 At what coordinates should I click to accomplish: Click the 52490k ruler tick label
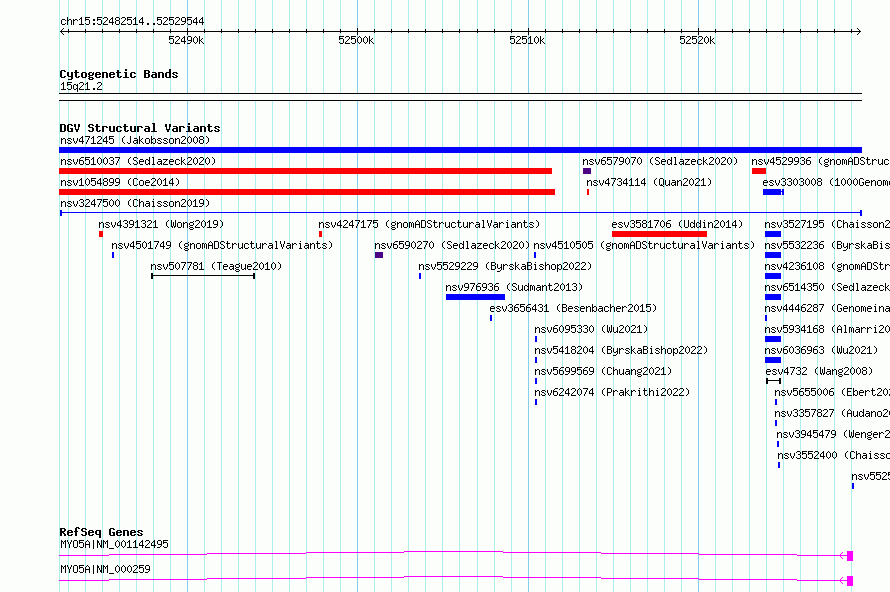point(186,40)
